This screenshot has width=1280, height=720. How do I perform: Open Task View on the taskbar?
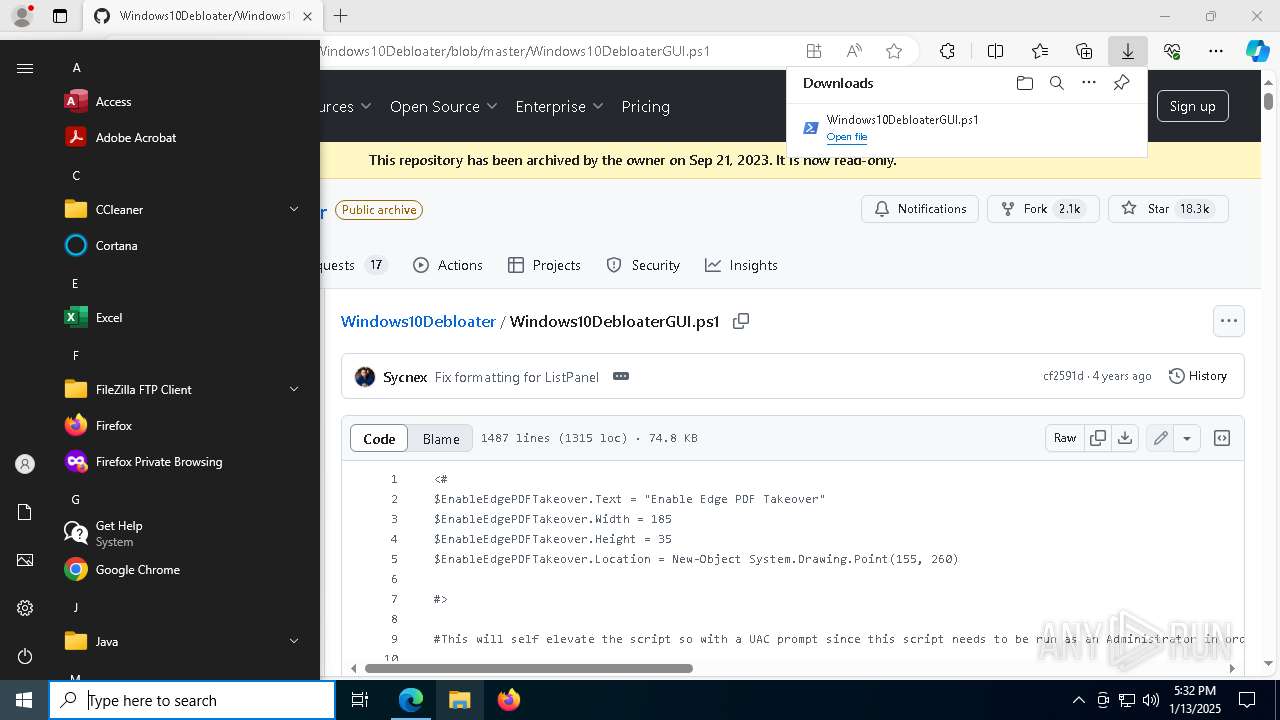[361, 700]
